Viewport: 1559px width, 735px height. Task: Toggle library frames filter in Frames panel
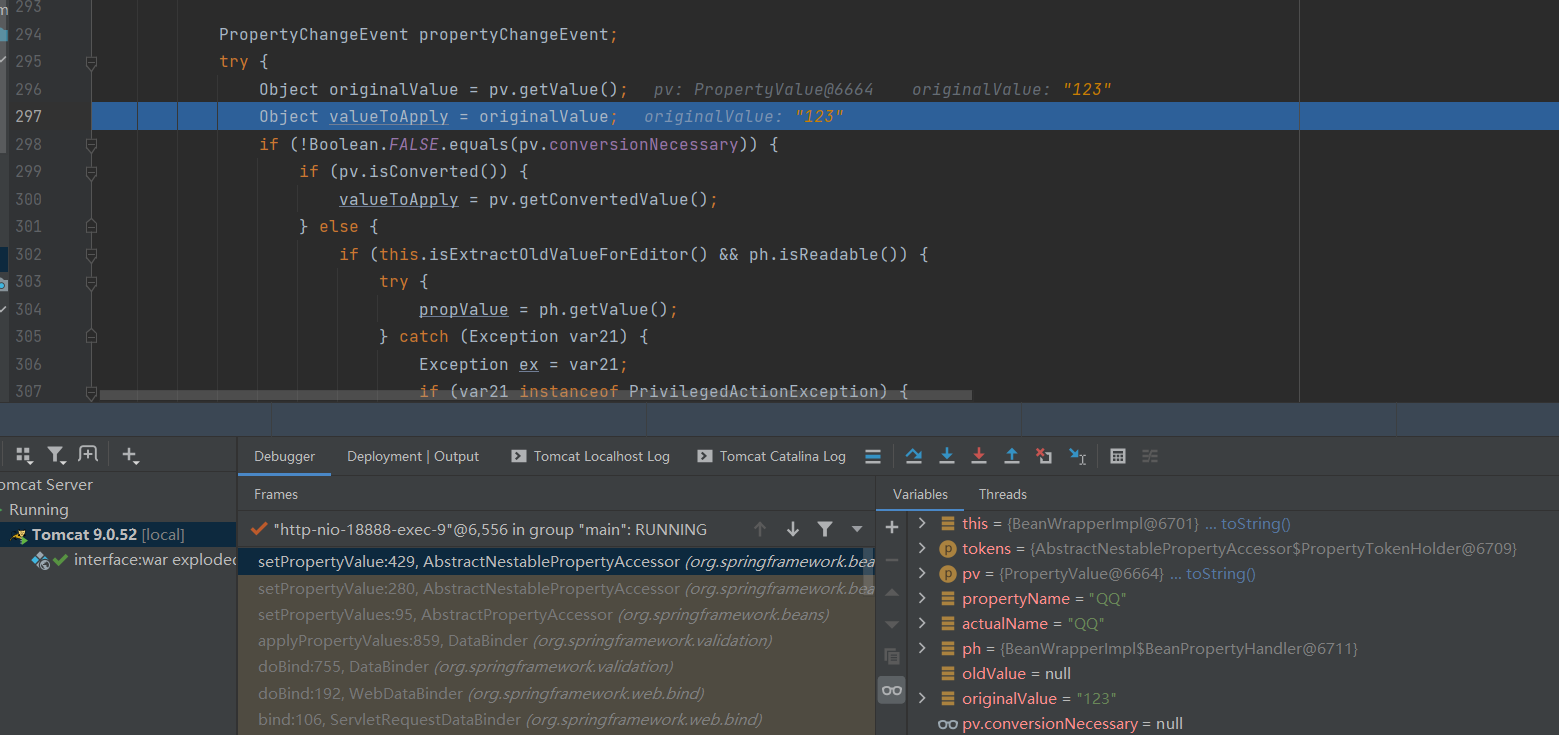pos(825,529)
